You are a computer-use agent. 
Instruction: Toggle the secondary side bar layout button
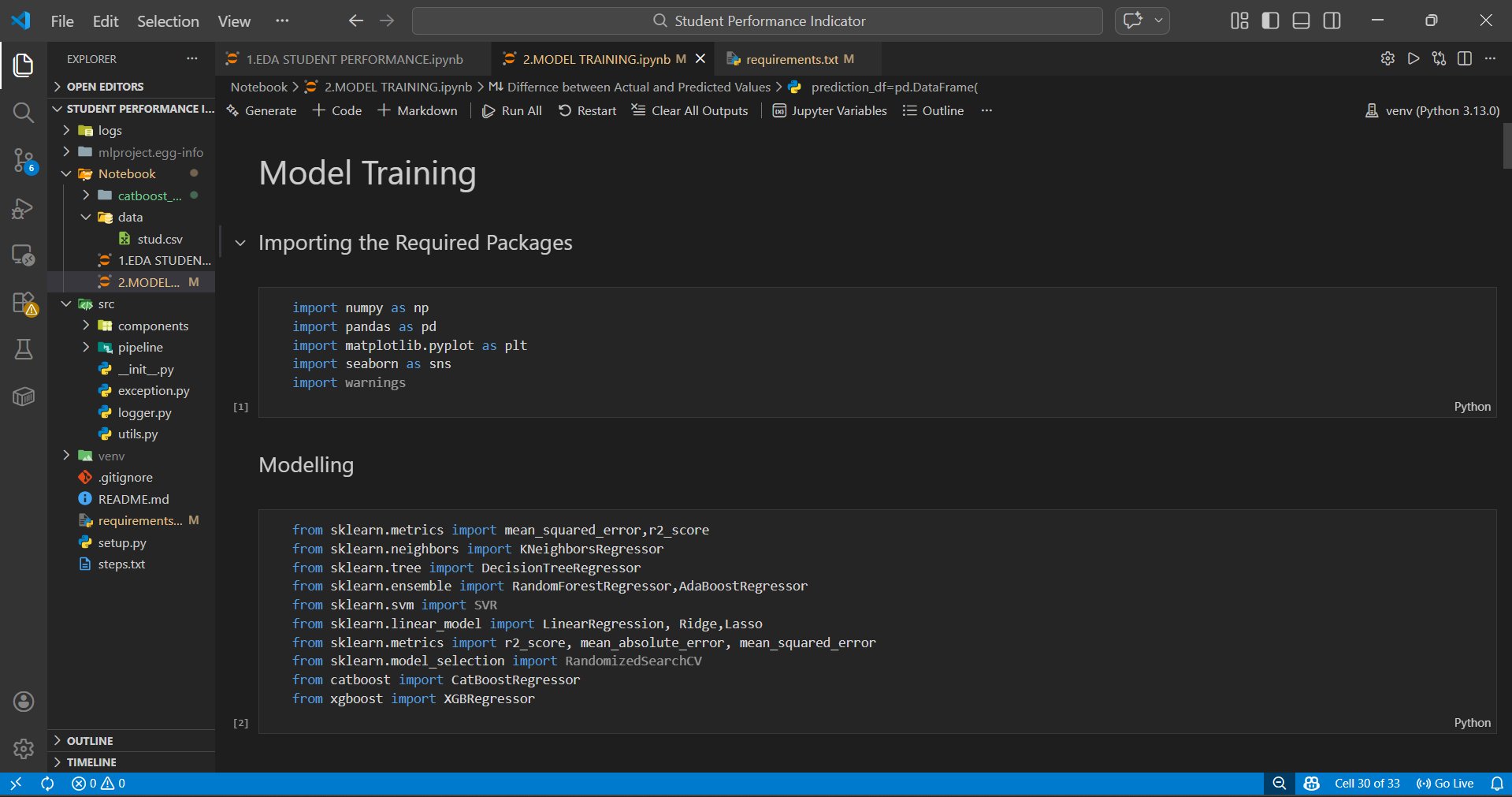[x=1332, y=21]
